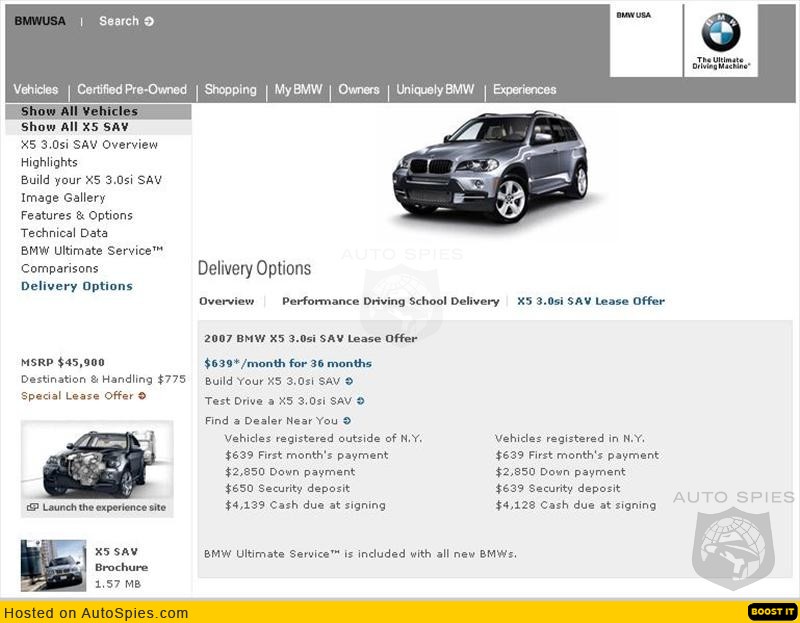Viewport: 800px width, 623px height.
Task: Click the X5 SAV brochure thumbnail
Action: tap(54, 565)
